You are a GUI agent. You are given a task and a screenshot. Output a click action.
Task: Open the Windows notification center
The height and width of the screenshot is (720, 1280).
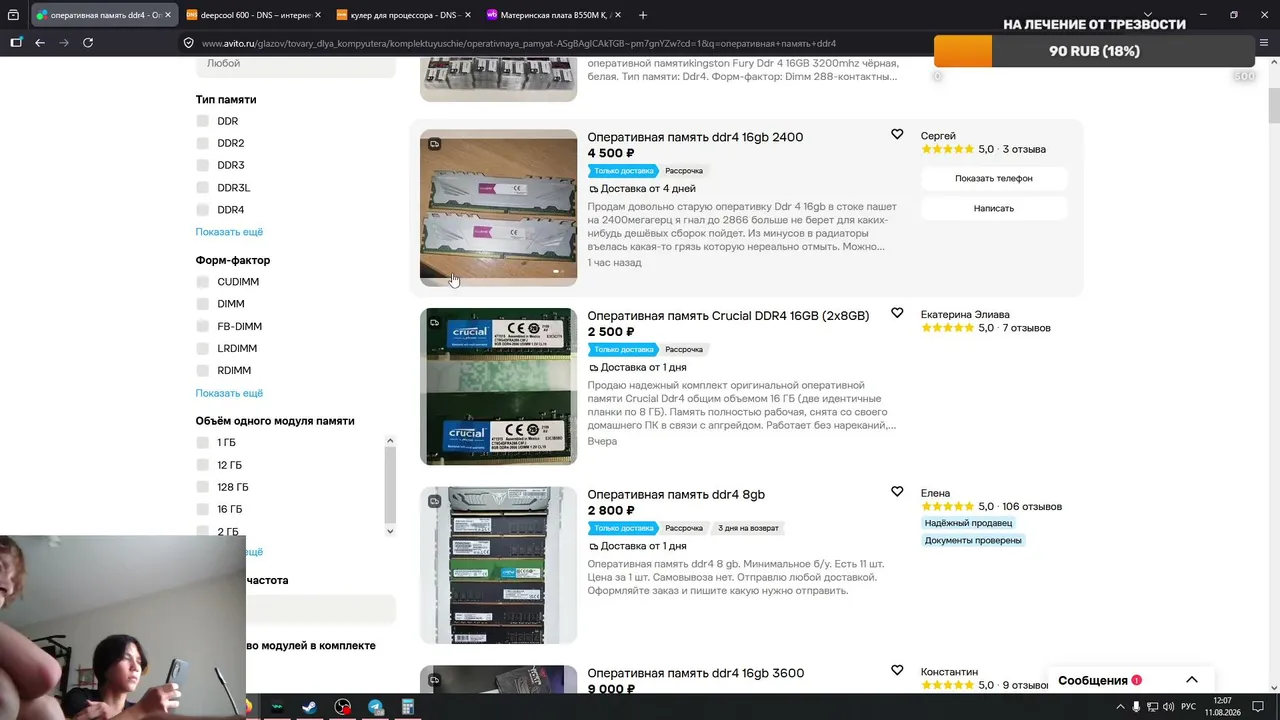[x=1259, y=707]
